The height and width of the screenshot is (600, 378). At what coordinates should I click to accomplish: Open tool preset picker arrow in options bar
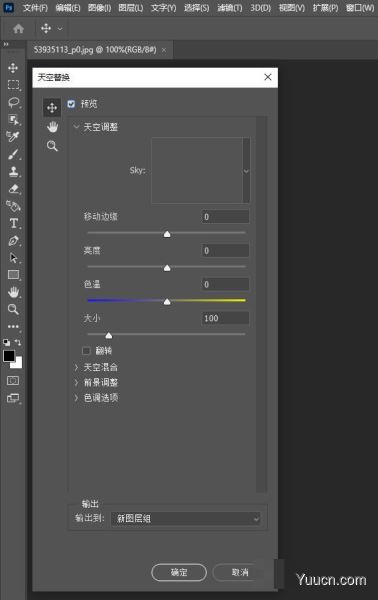pyautogui.click(x=60, y=29)
